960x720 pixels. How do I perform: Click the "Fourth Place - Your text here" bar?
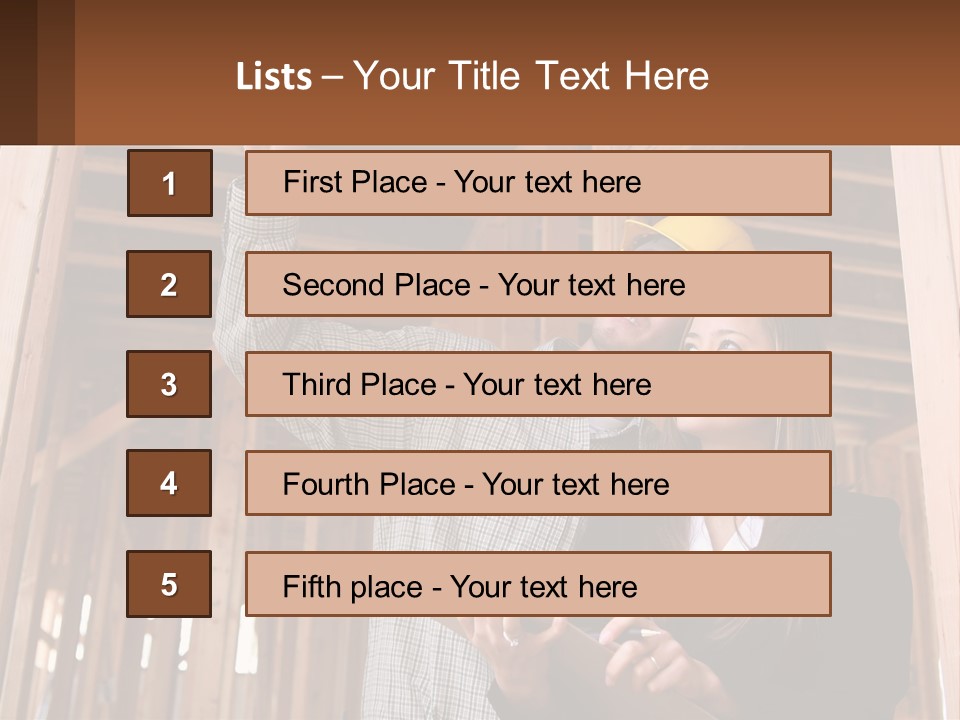pyautogui.click(x=538, y=483)
